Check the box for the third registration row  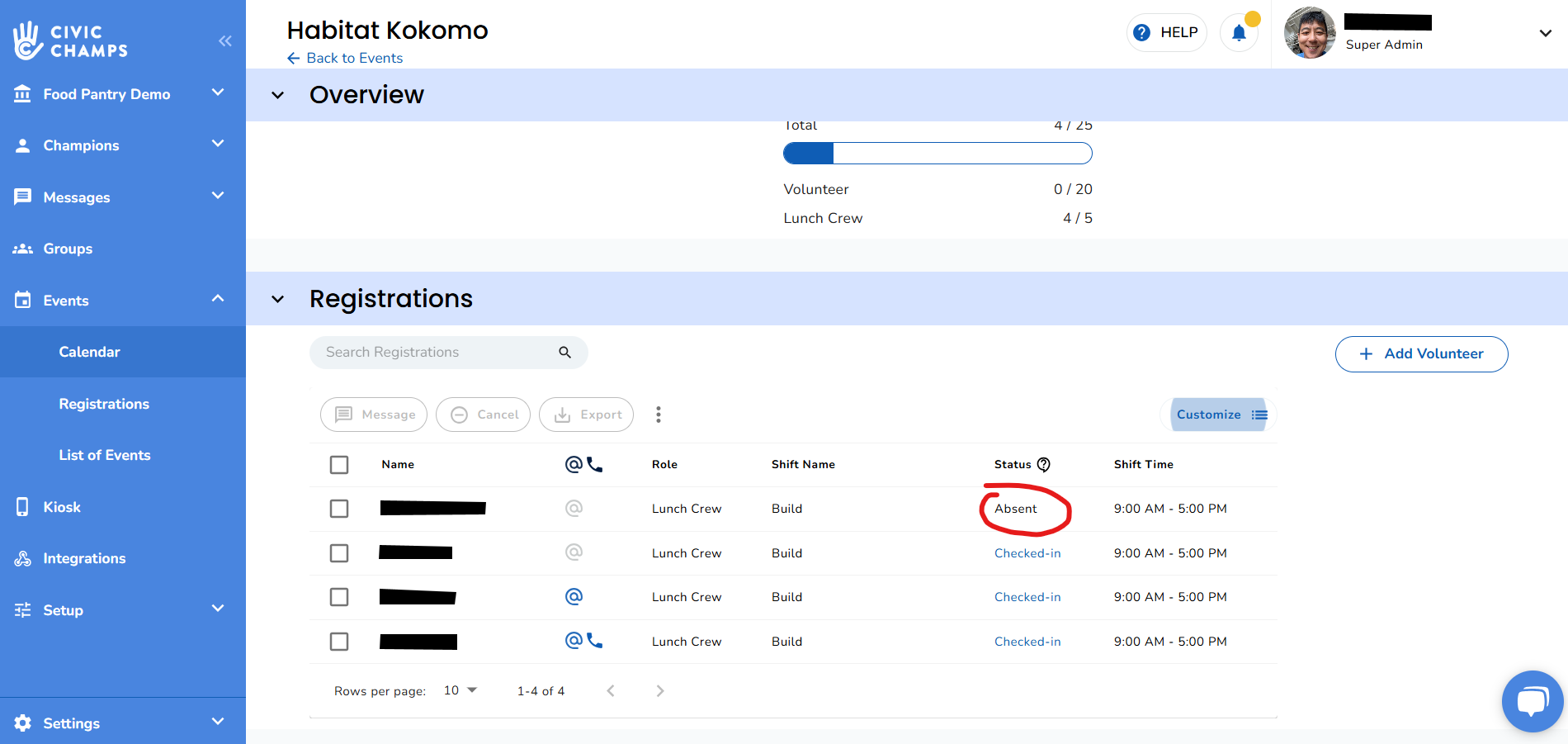pyautogui.click(x=339, y=596)
